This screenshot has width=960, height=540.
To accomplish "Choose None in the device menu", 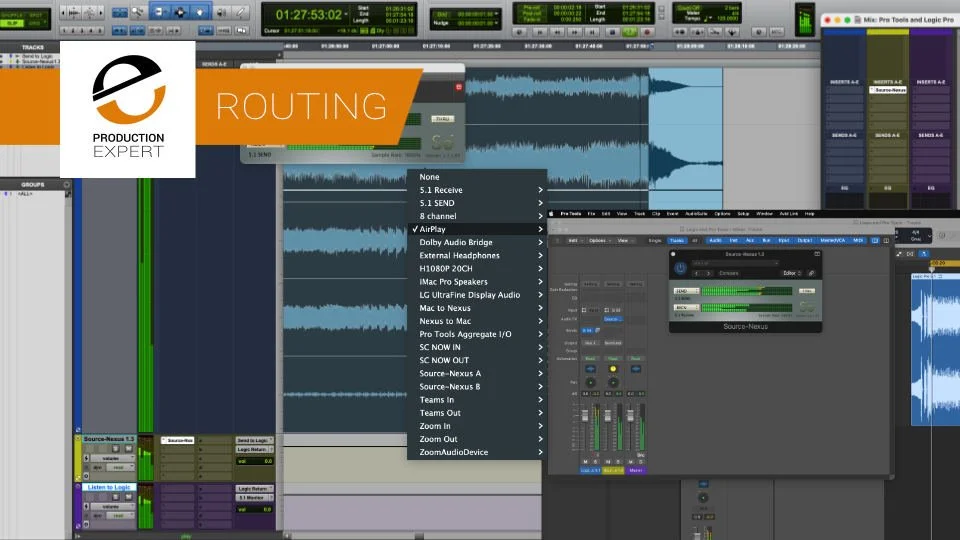I will pos(477,176).
